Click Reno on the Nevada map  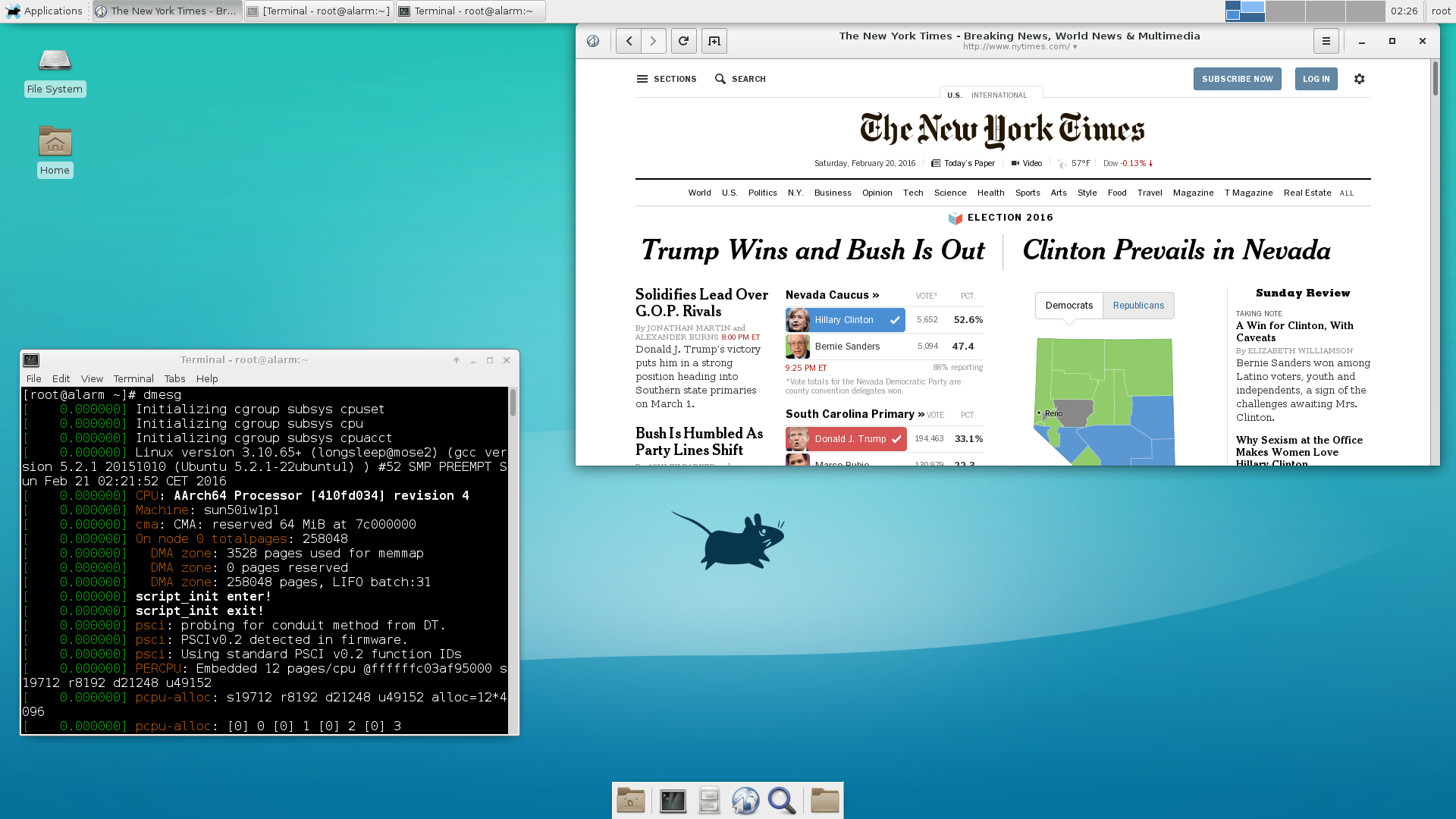(x=1053, y=413)
